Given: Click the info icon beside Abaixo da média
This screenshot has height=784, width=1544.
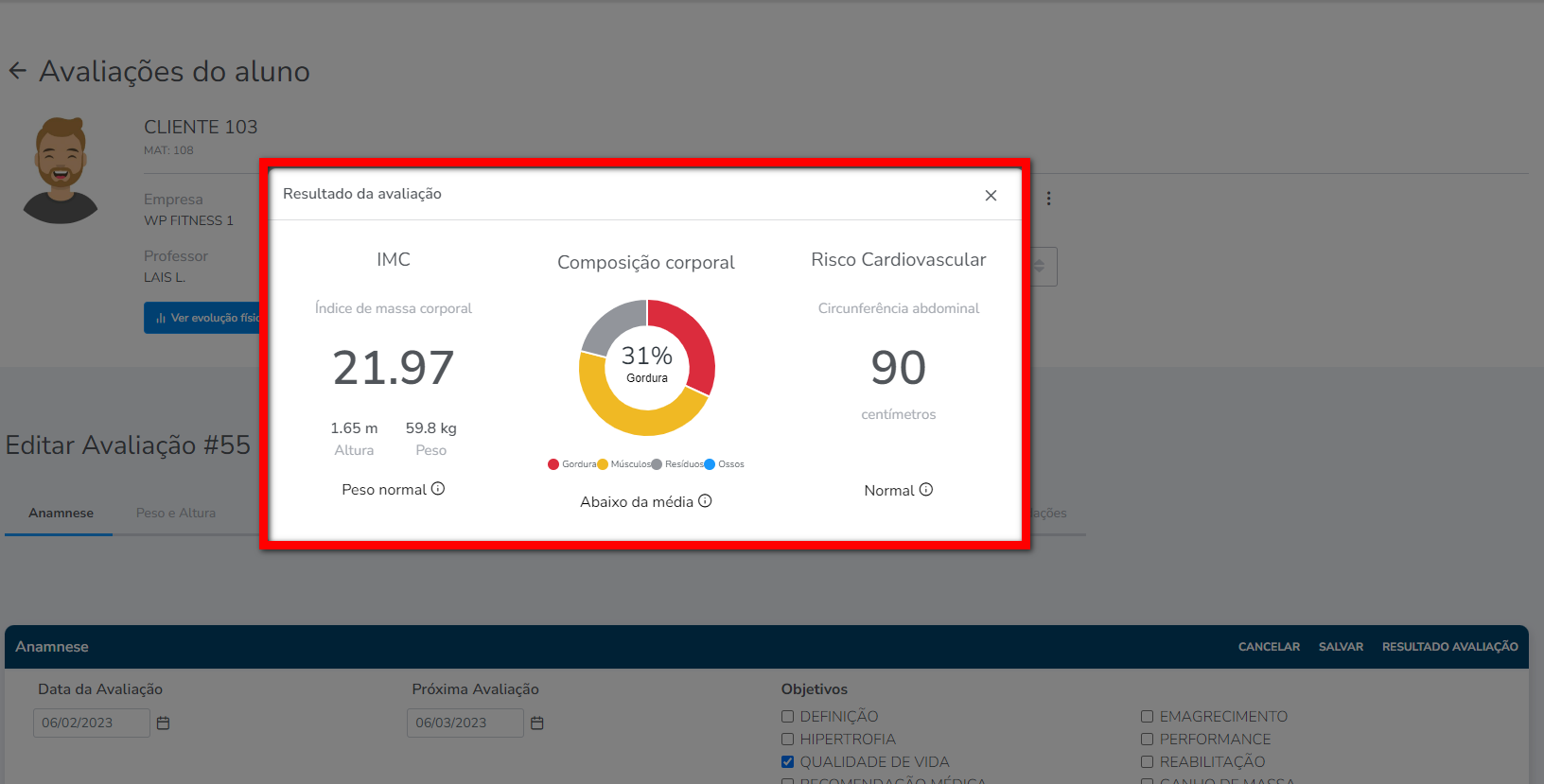Looking at the screenshot, I should [x=705, y=501].
